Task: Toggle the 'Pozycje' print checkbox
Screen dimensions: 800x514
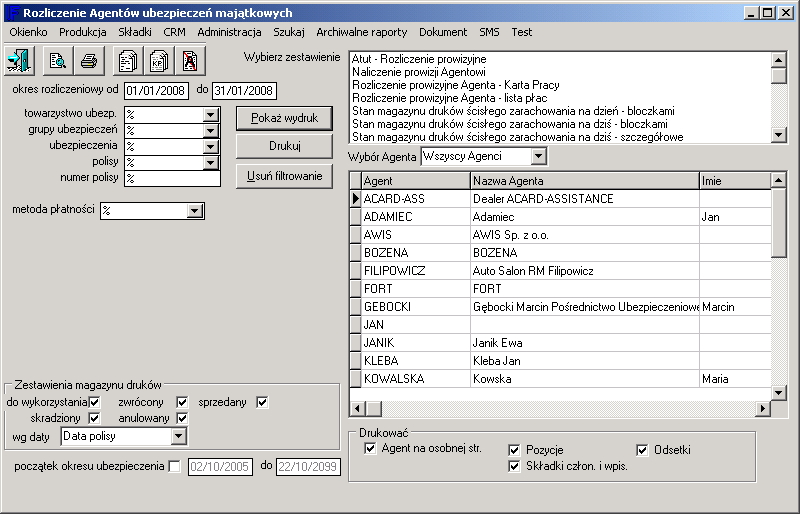Action: [514, 450]
